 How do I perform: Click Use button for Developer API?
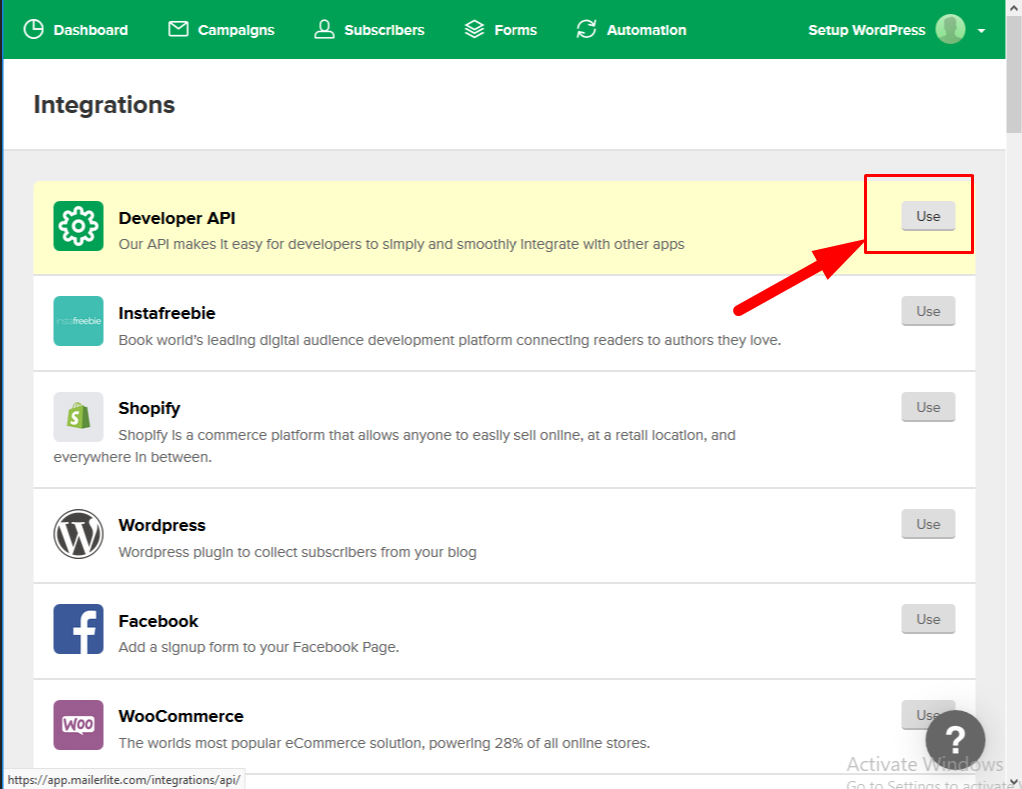point(928,216)
